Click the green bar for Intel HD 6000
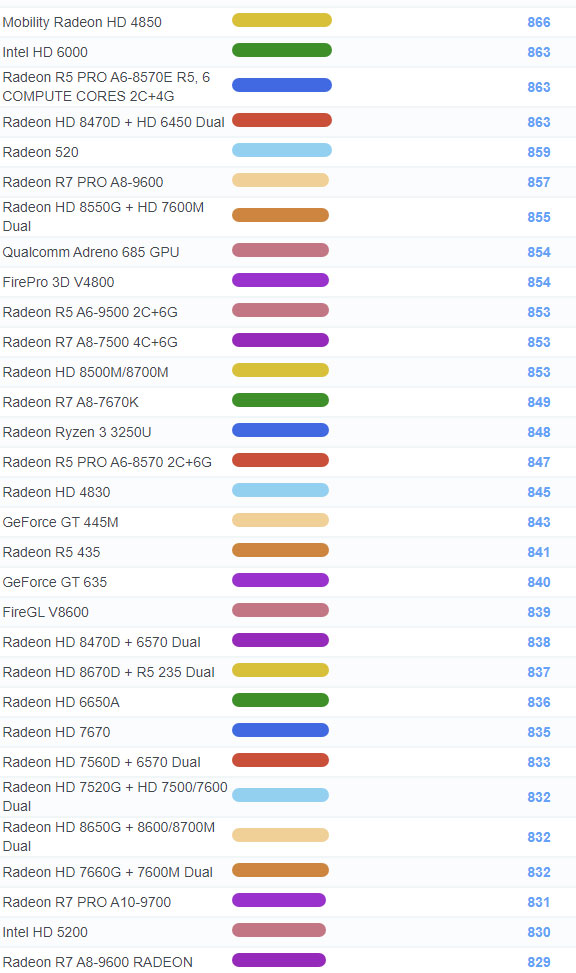576x973 pixels. 282,50
